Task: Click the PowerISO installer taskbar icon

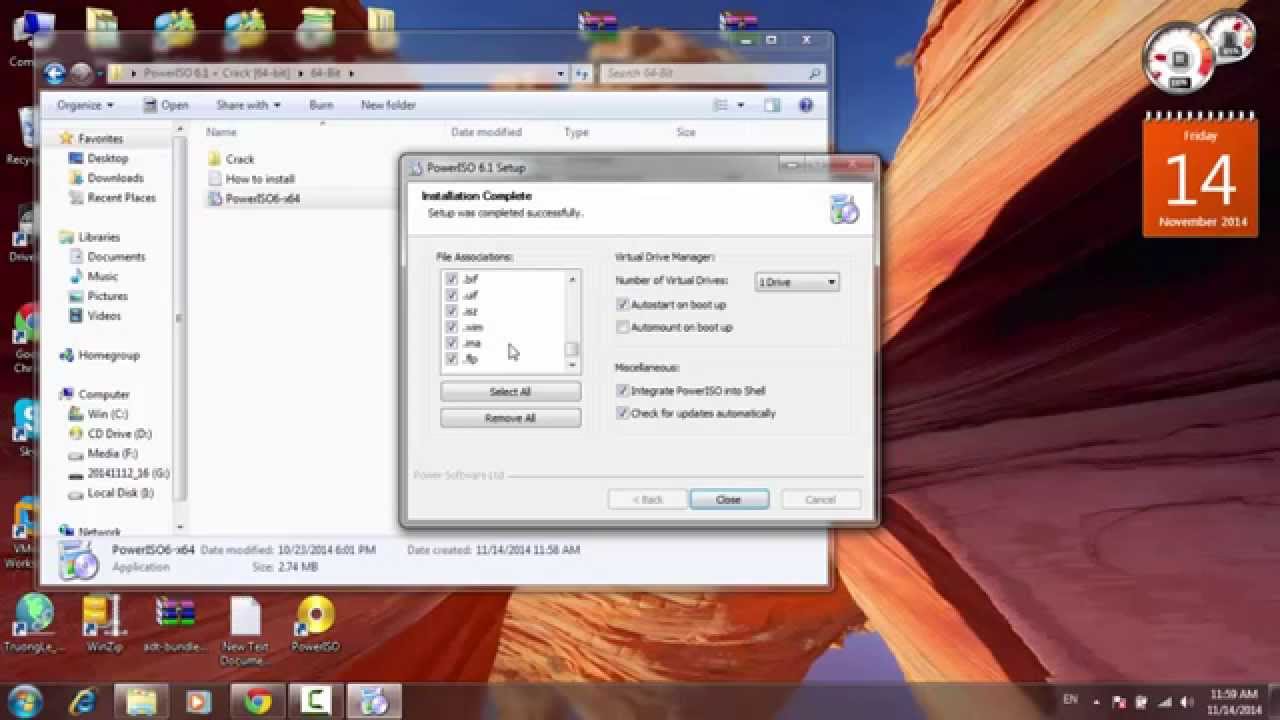Action: (374, 700)
